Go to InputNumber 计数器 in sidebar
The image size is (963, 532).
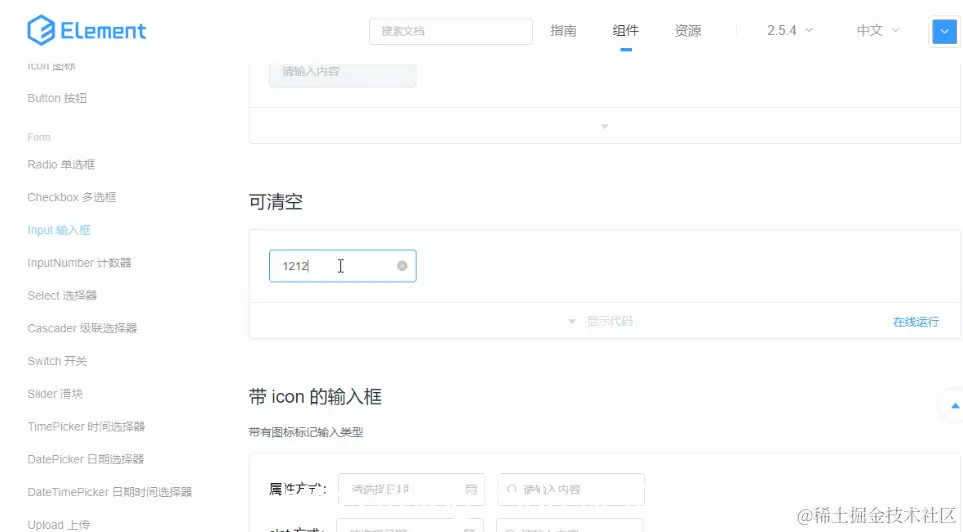[79, 263]
